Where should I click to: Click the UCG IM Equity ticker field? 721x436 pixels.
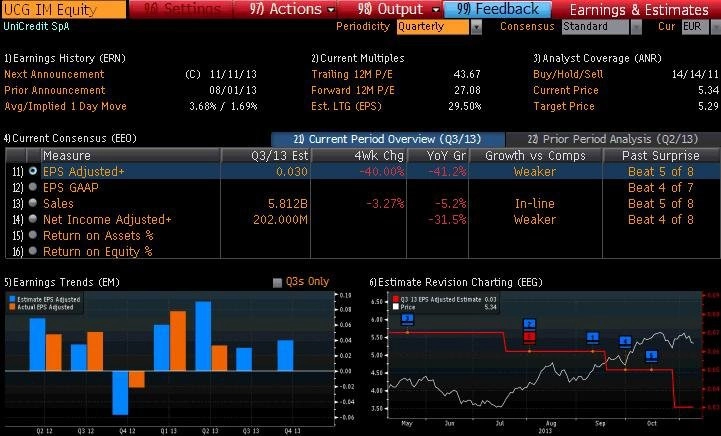pyautogui.click(x=63, y=9)
